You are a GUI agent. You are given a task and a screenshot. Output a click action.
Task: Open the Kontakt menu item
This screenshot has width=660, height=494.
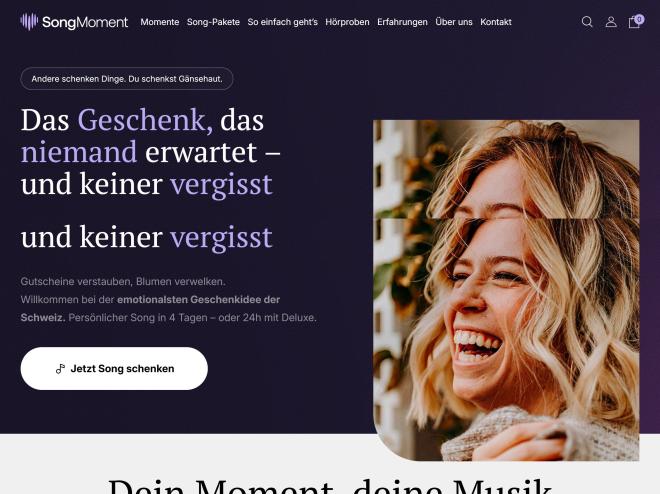tap(495, 22)
